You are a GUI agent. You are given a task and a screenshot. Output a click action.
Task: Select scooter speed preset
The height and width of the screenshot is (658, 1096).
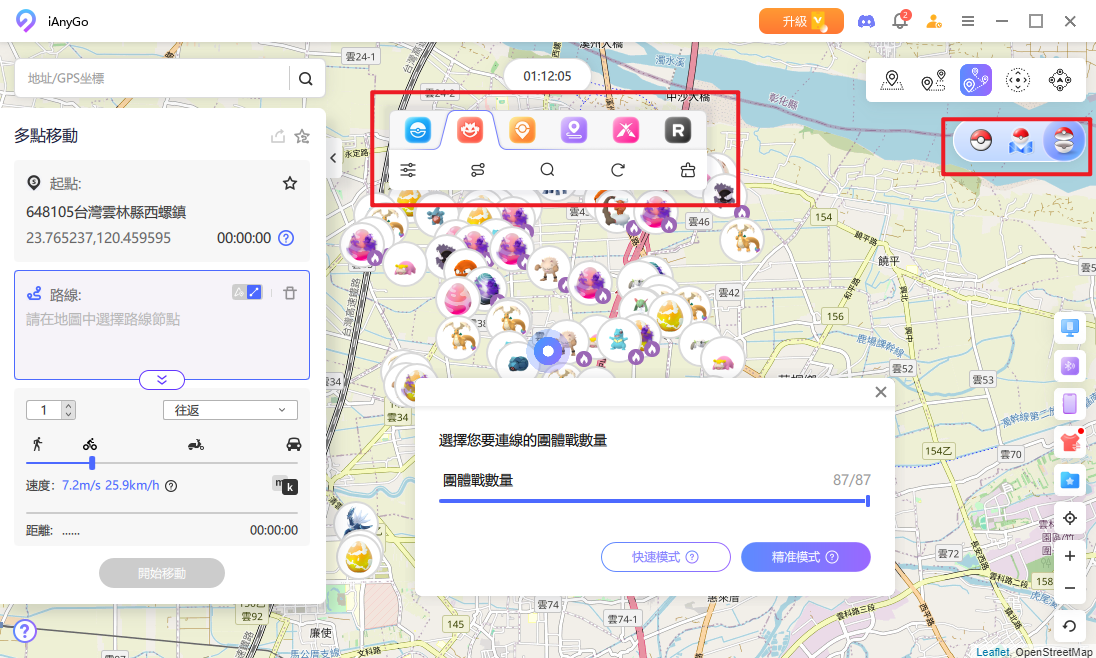tap(196, 444)
